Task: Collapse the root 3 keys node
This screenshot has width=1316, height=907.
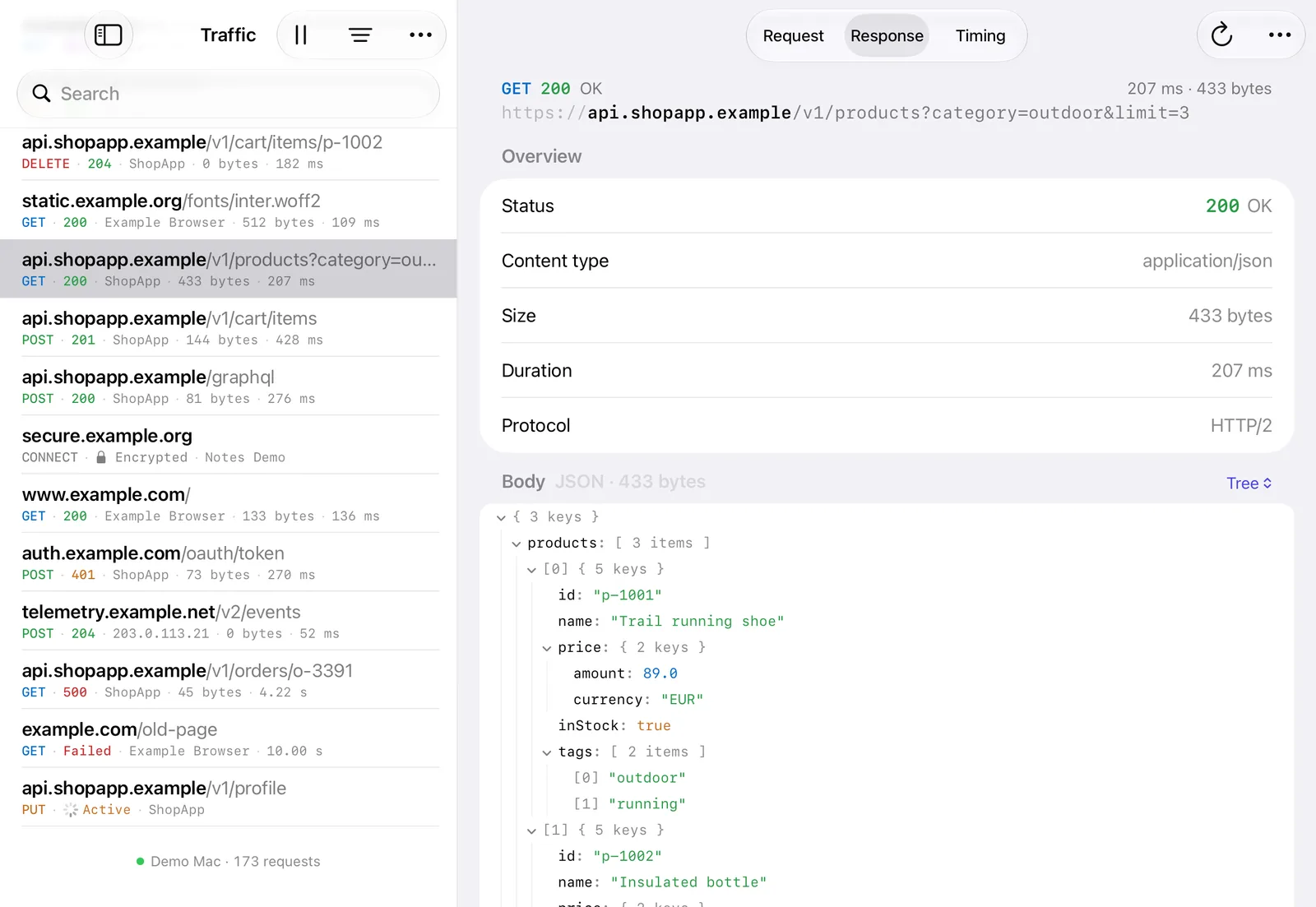Action: click(x=501, y=517)
